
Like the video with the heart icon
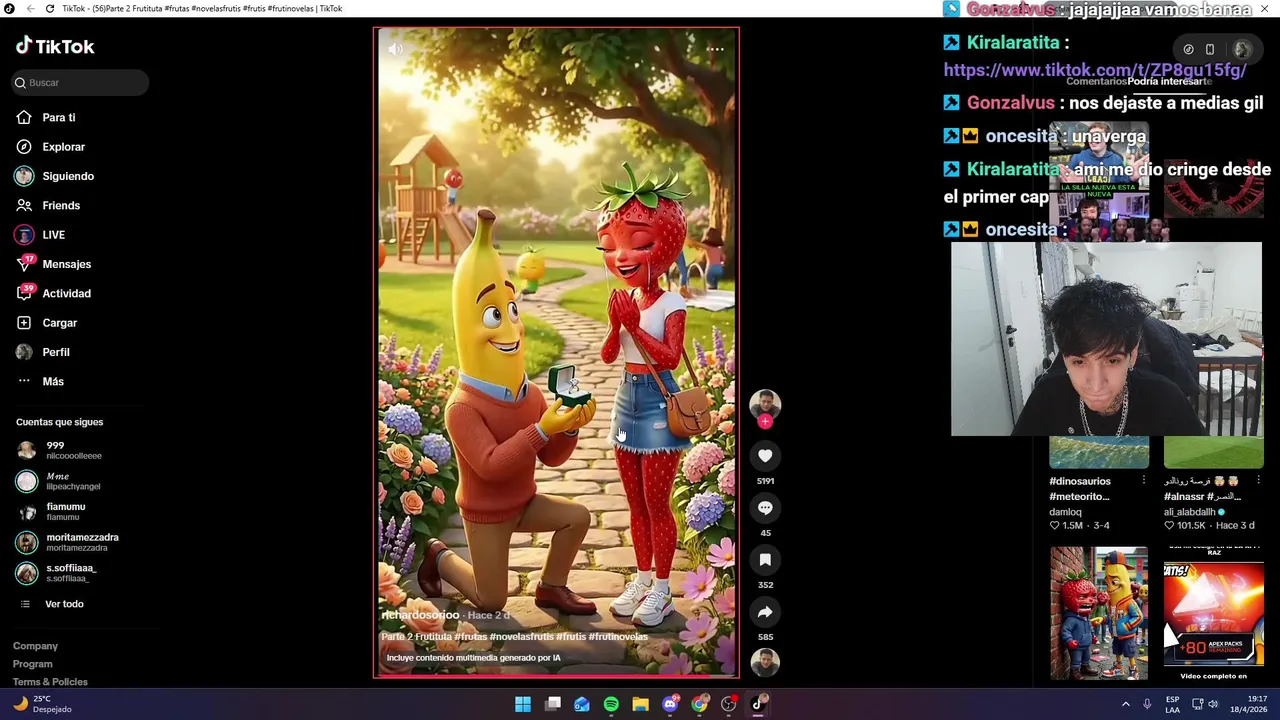765,456
